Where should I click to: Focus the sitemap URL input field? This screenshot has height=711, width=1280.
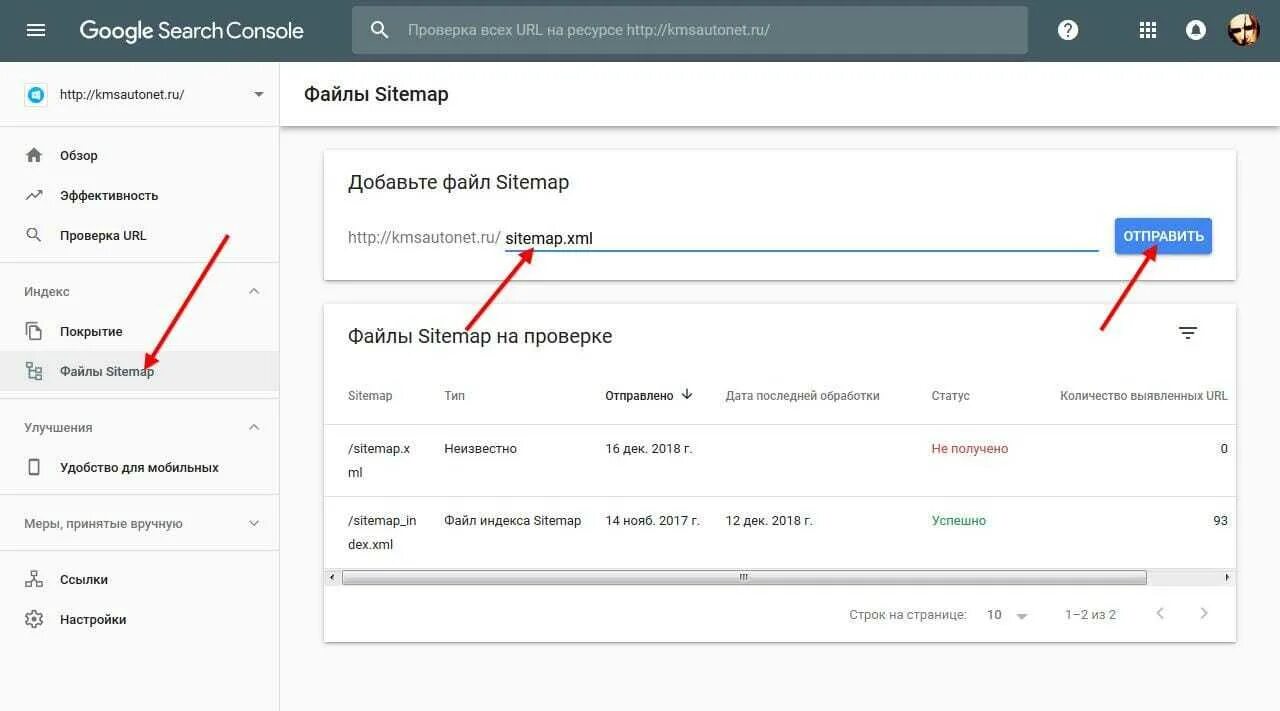click(801, 238)
